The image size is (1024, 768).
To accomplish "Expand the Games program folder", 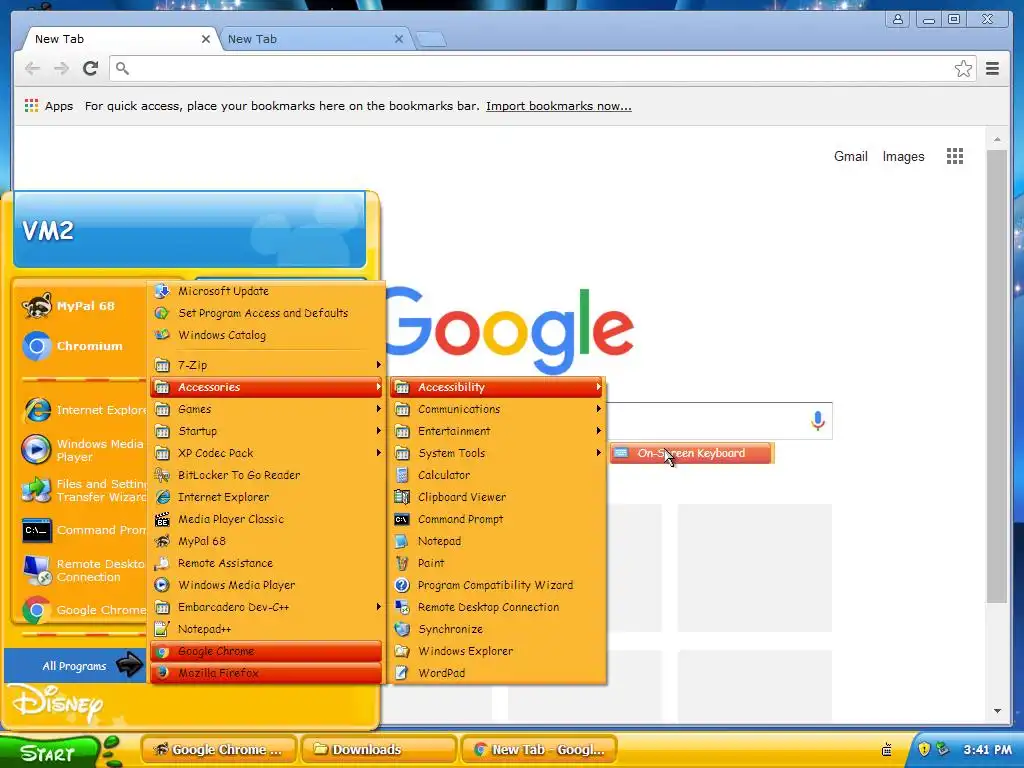I will tap(266, 409).
